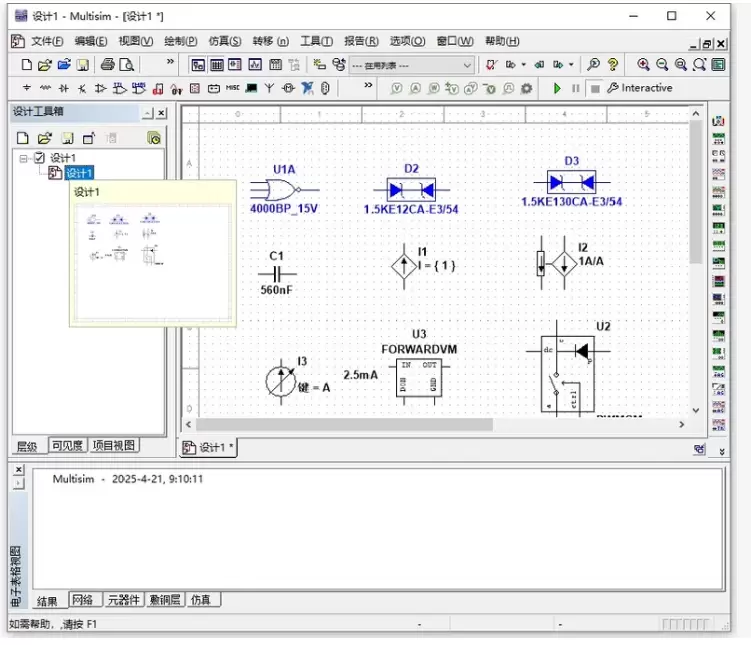
Task: Start the simulation with green play
Action: coord(557,88)
